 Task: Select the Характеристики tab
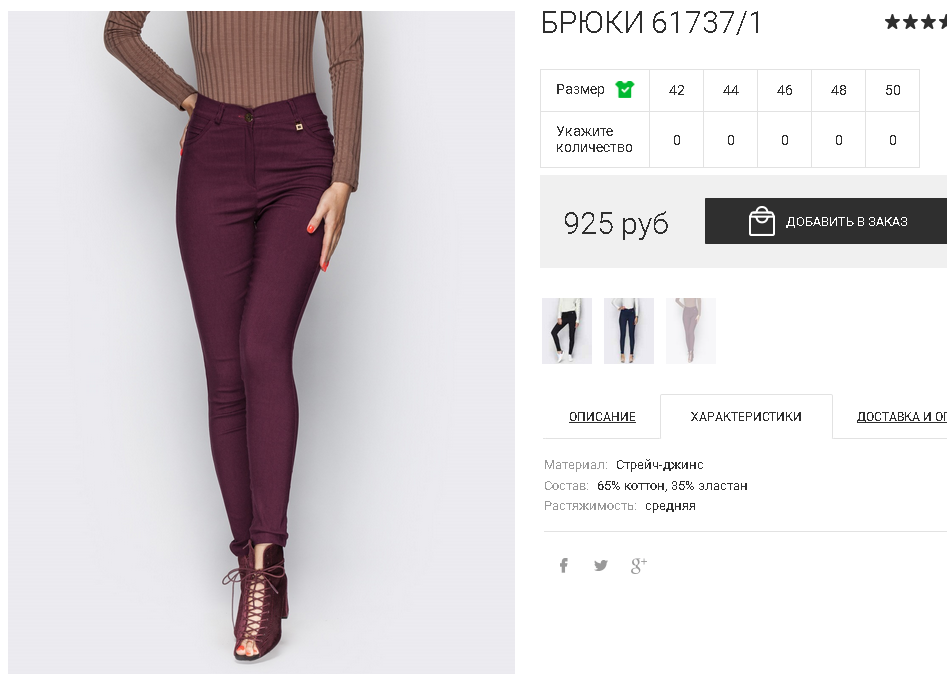tap(746, 417)
